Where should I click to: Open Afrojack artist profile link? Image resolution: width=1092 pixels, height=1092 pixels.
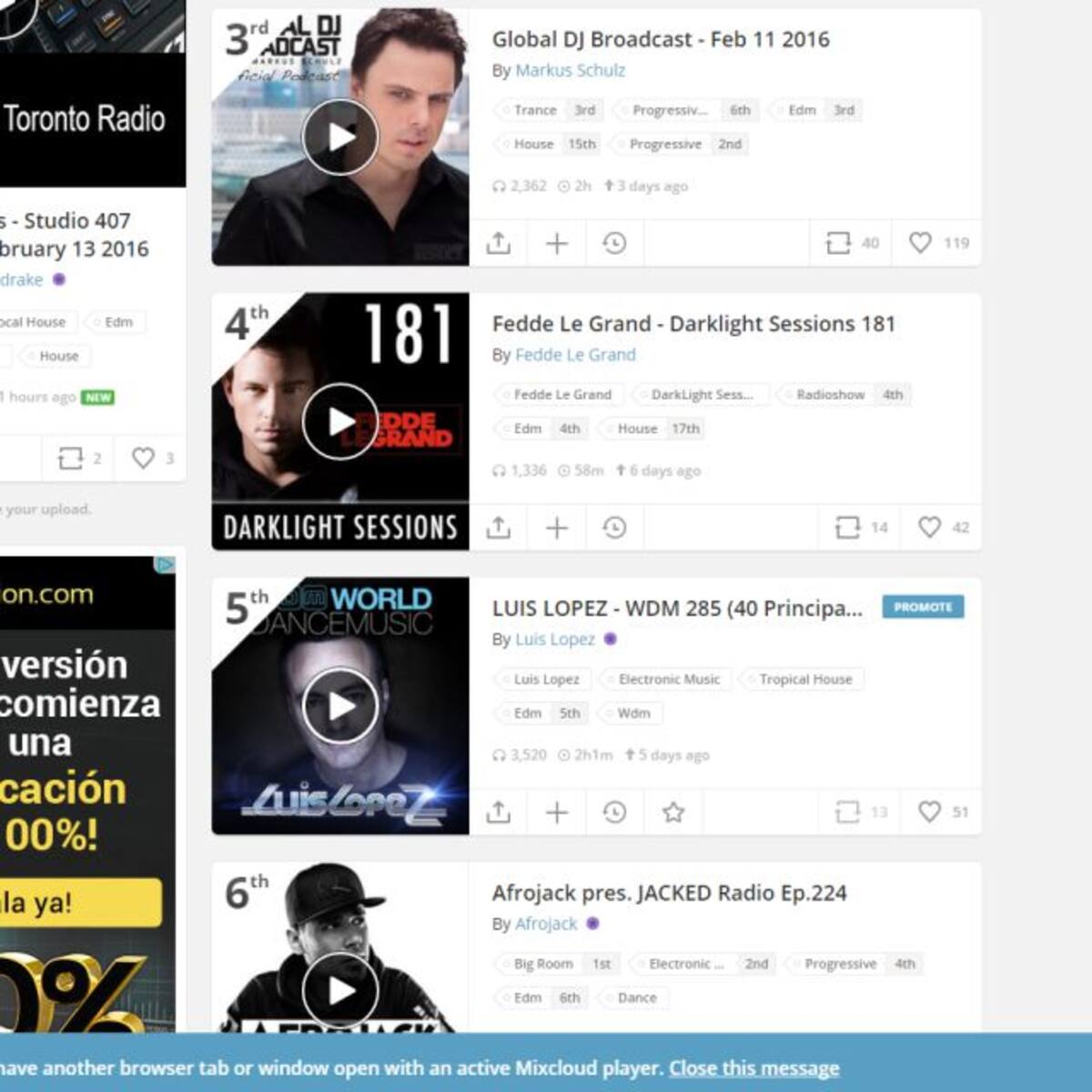[546, 924]
